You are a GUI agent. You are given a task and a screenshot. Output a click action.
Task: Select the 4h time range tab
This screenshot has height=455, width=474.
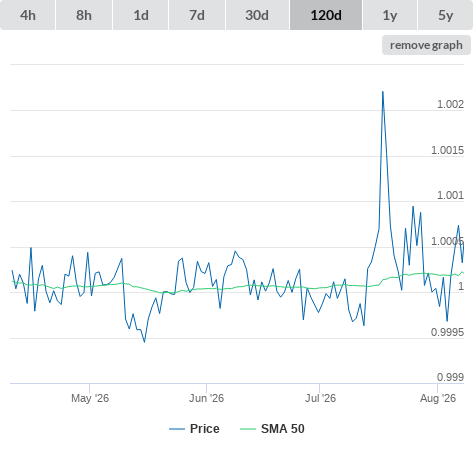click(x=28, y=15)
